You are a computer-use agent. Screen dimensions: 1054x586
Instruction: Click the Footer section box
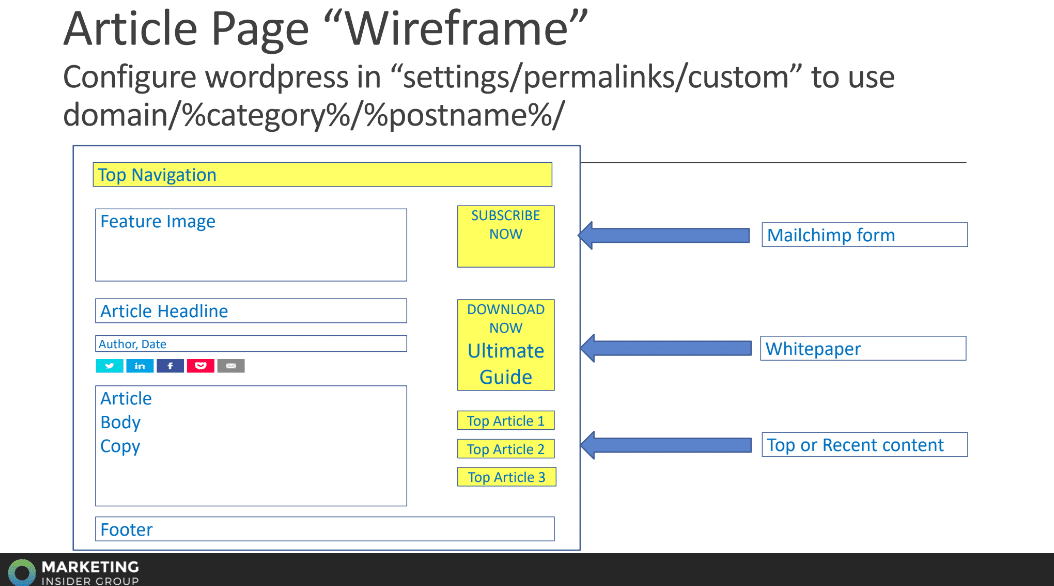pyautogui.click(x=325, y=529)
